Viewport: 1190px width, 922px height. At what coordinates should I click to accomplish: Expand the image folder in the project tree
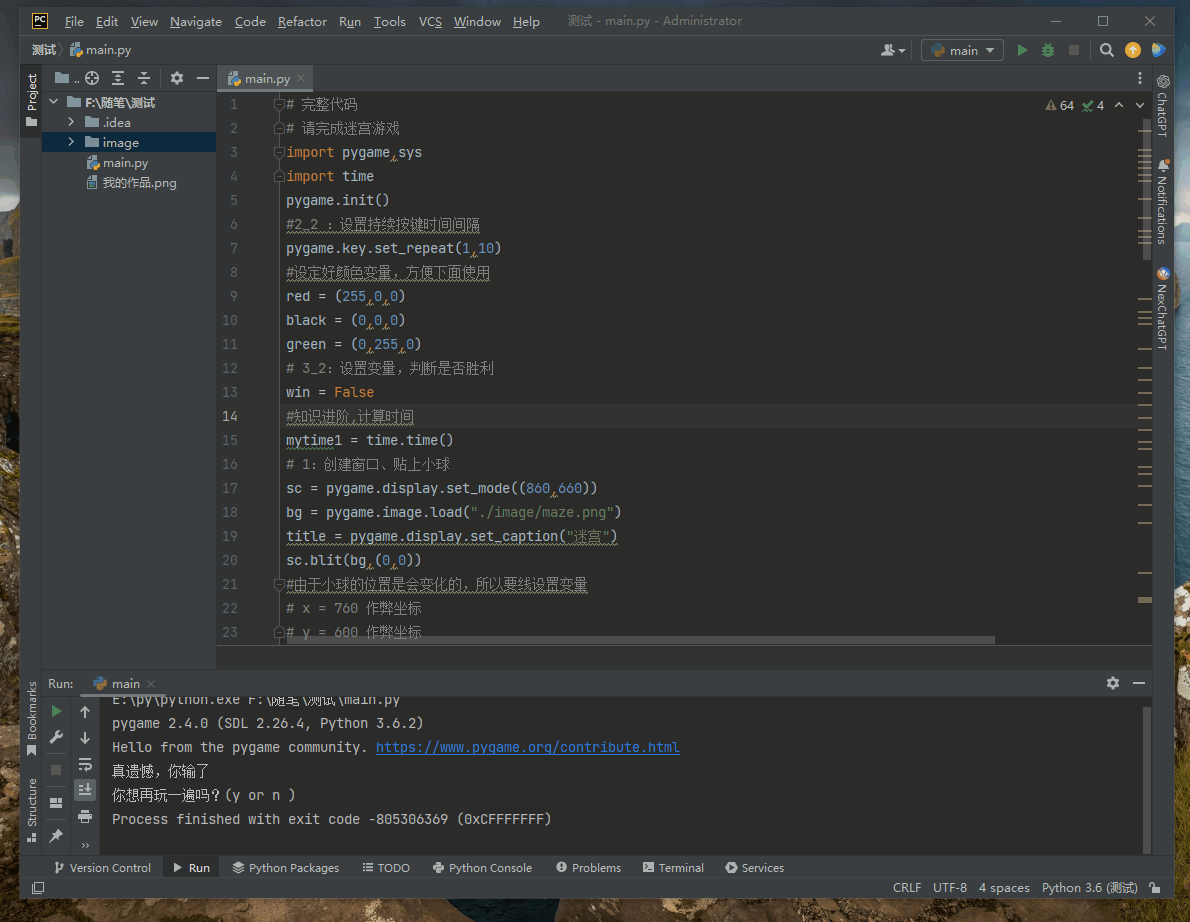(71, 142)
